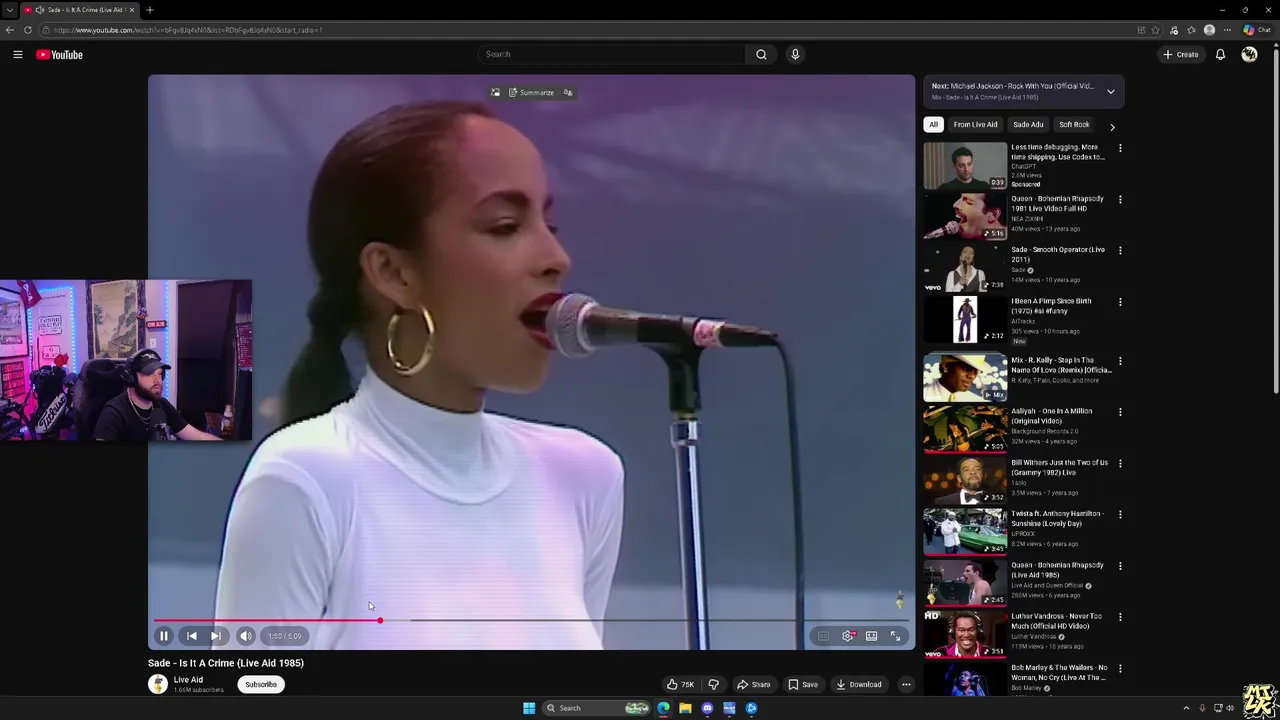Image resolution: width=1280 pixels, height=720 pixels.
Task: Open more actions ellipsis under the video
Action: [906, 685]
